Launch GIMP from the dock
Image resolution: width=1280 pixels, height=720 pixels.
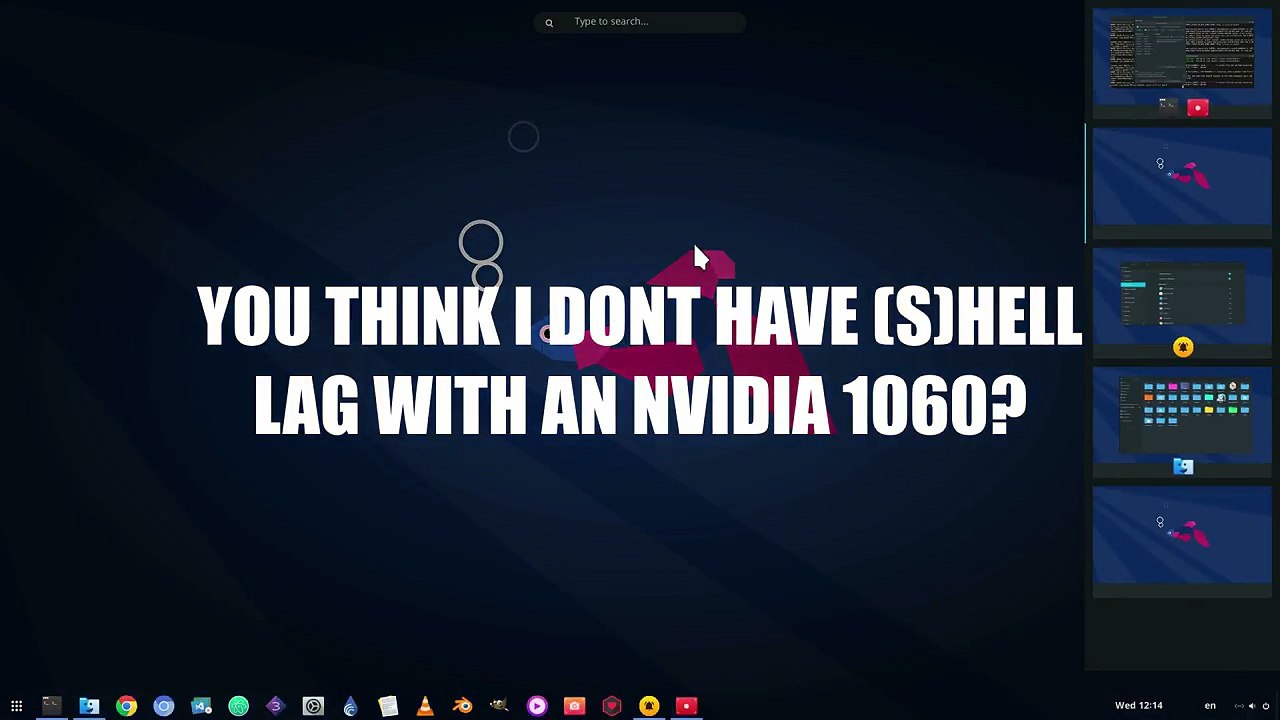point(499,706)
